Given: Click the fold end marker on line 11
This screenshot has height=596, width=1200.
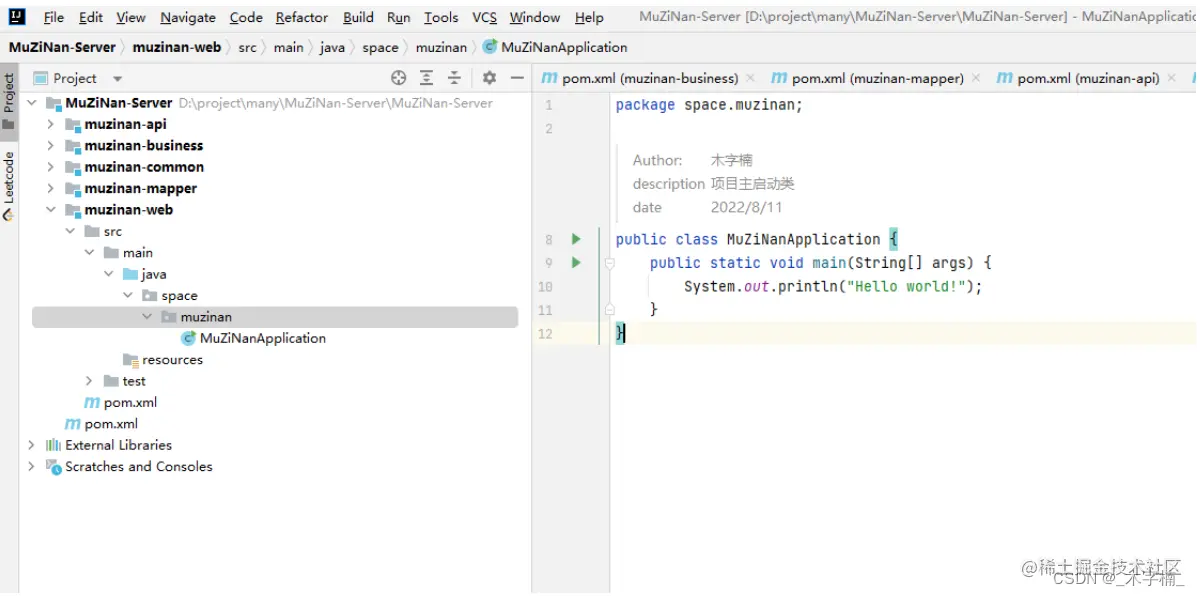Looking at the screenshot, I should [609, 310].
